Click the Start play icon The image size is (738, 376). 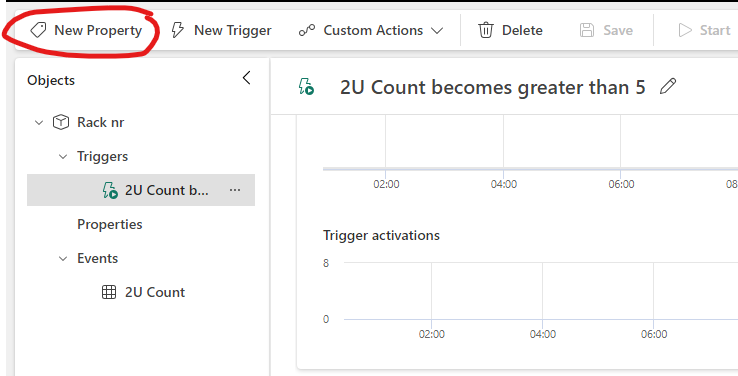point(685,31)
